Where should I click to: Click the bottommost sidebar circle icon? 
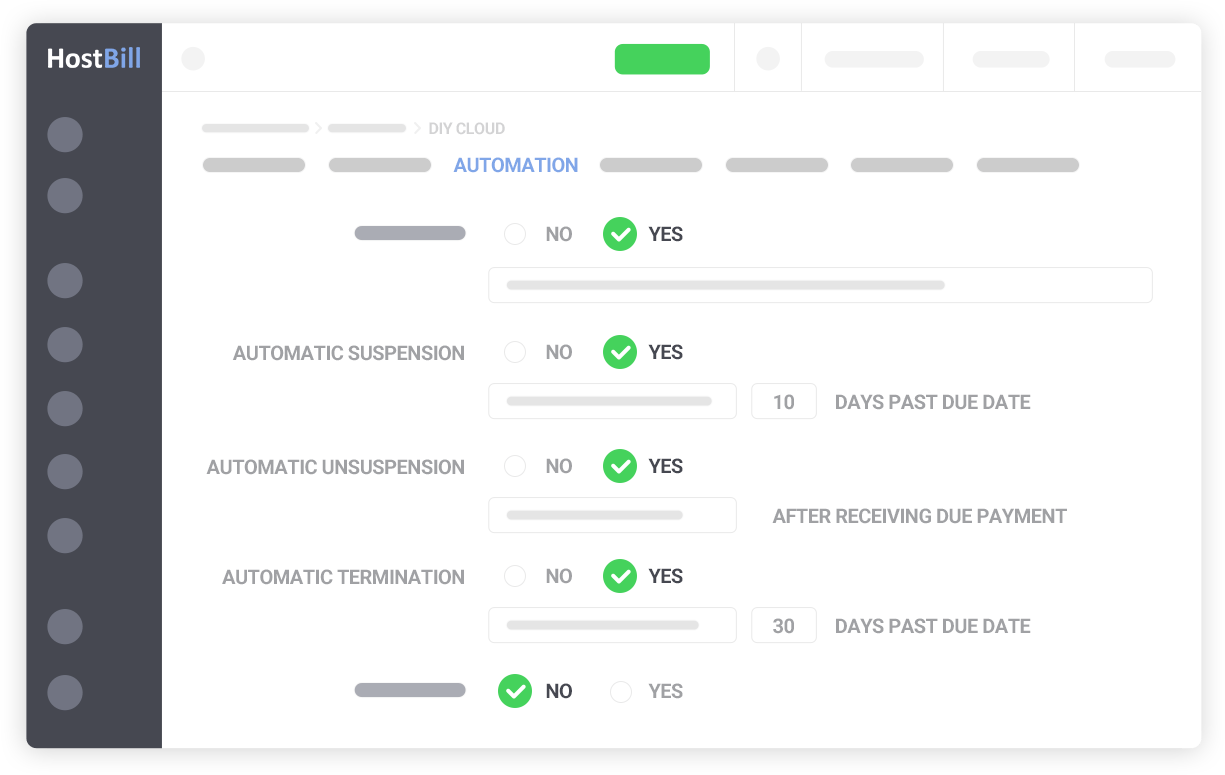point(65,692)
